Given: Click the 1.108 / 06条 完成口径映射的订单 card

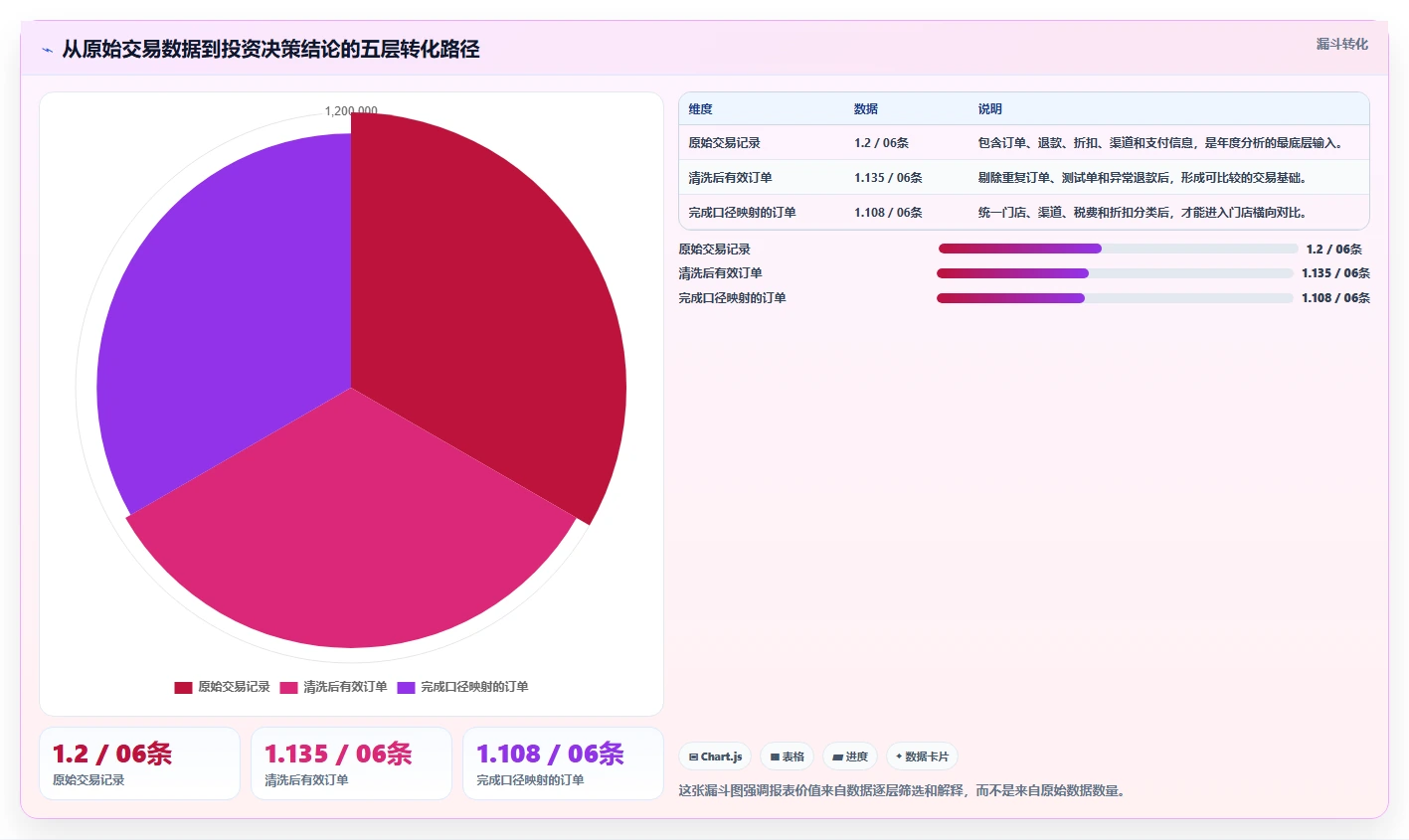Looking at the screenshot, I should tap(563, 763).
